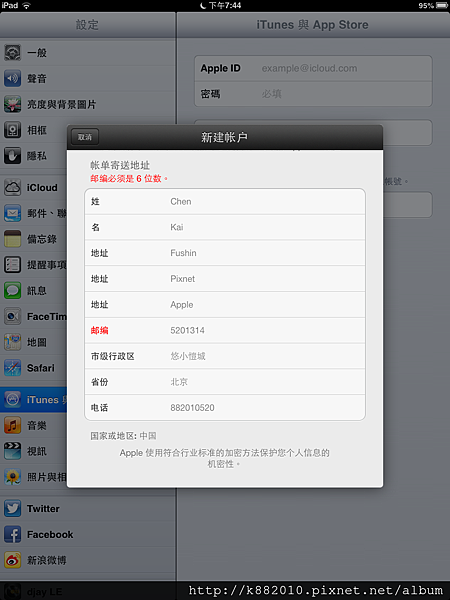Screen dimensions: 450x600
Task: Select the Twitter row label
Action: 43,509
